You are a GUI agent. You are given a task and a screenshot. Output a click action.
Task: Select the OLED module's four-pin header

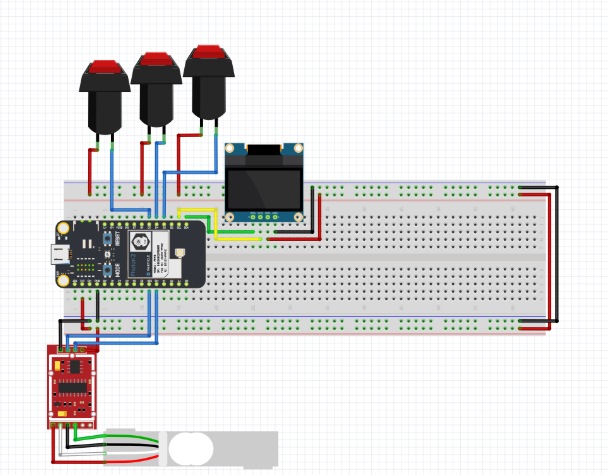264,216
